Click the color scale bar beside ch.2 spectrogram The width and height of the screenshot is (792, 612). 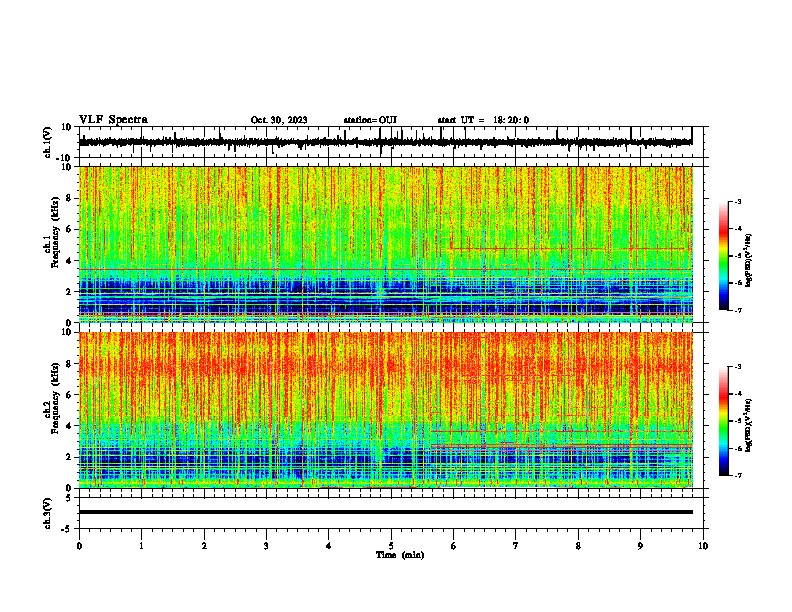point(724,421)
